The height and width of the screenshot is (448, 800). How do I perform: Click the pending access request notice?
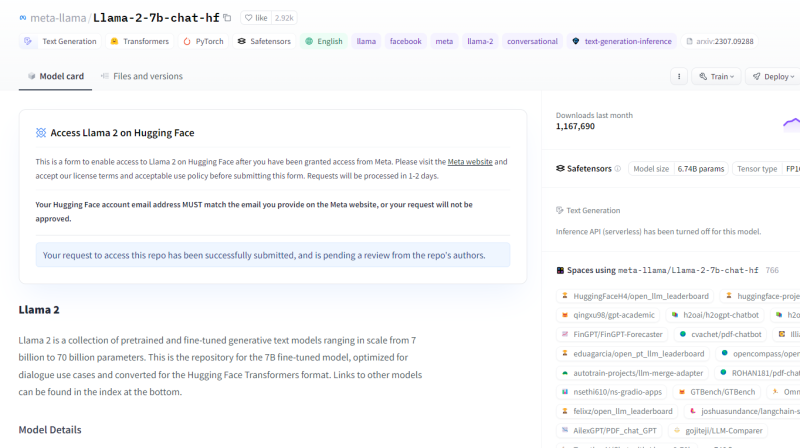pos(273,255)
